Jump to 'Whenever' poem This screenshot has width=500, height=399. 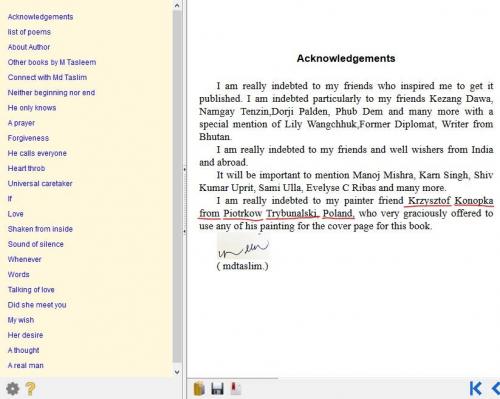coord(24,259)
